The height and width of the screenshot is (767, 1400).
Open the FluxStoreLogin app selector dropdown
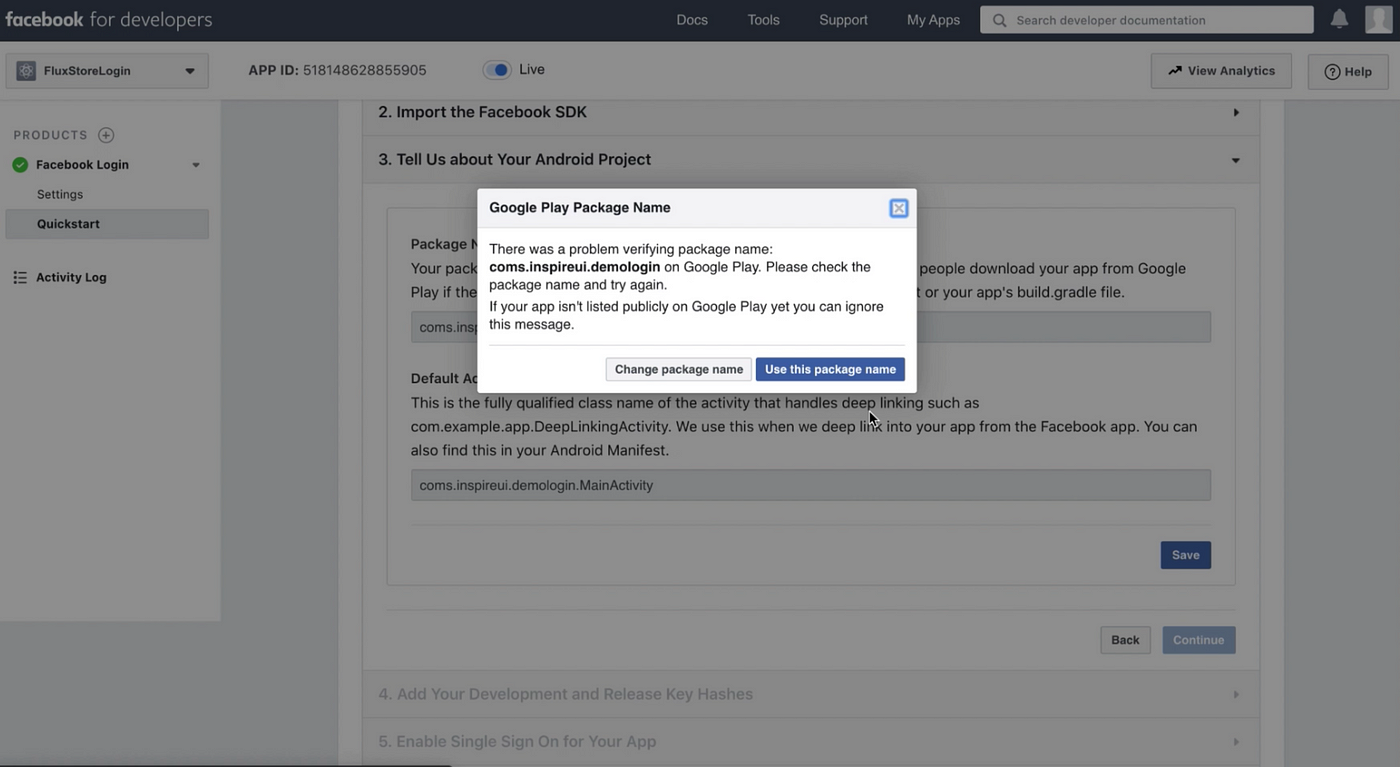(107, 71)
